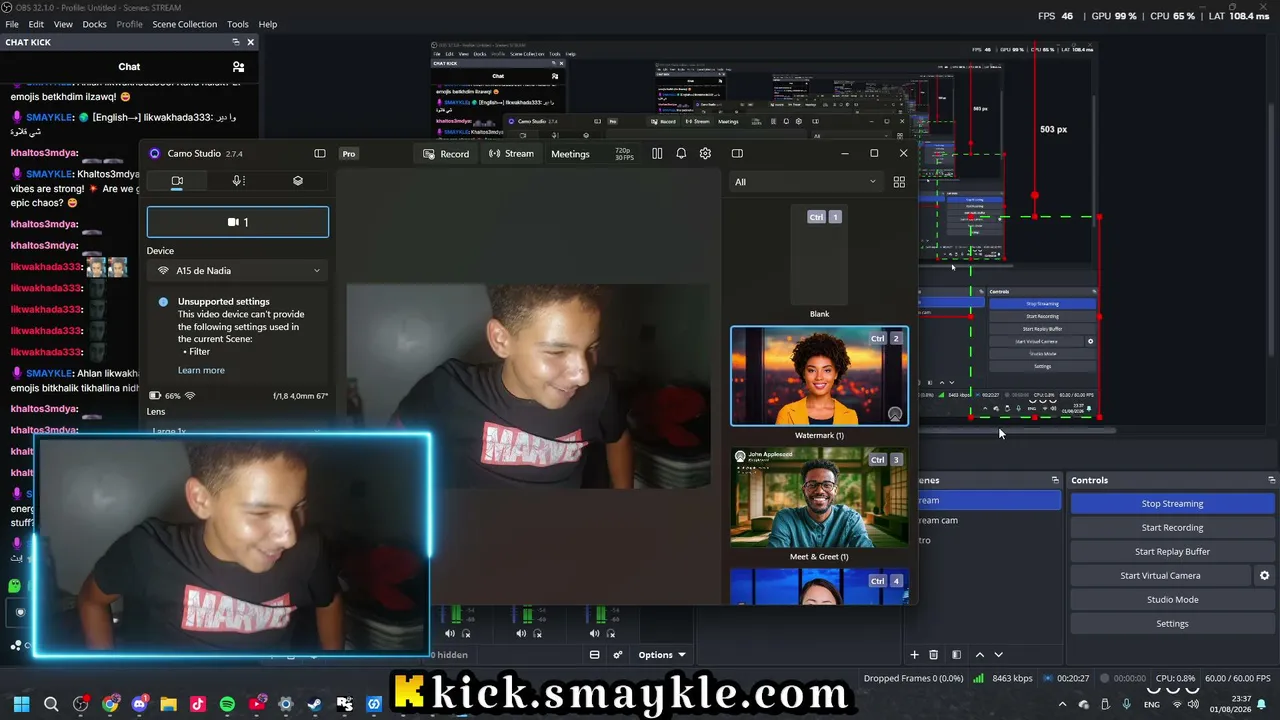The width and height of the screenshot is (1280, 720).
Task: Open the scene filters icon
Action: 957,655
